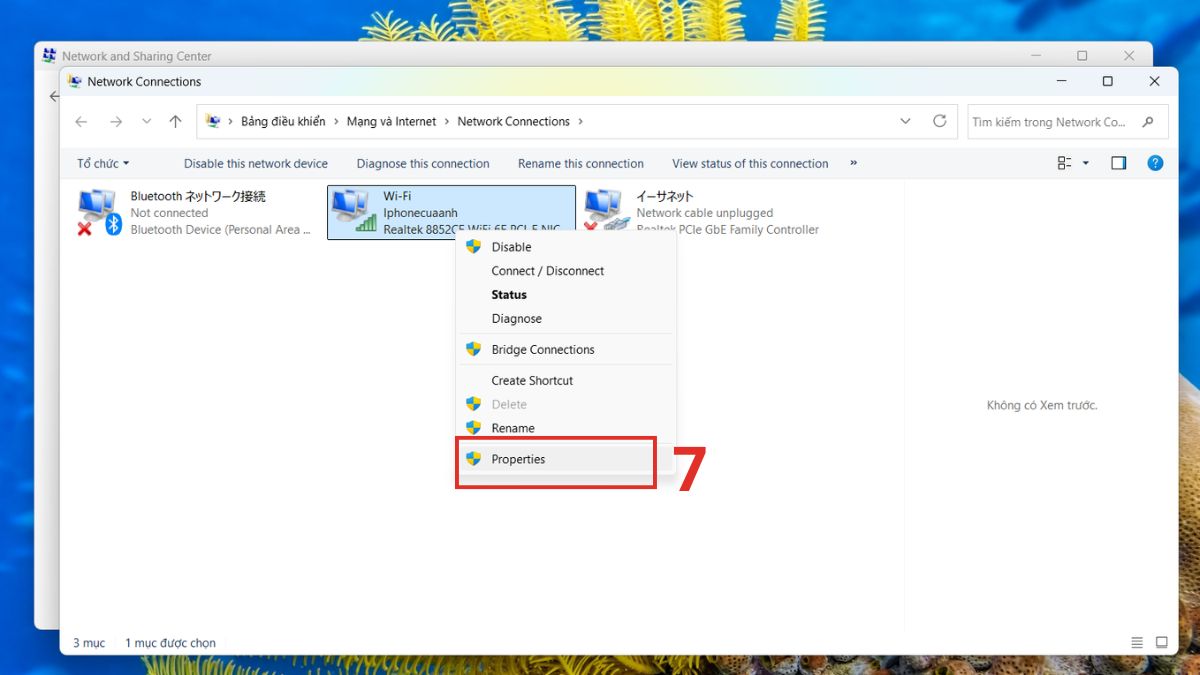Click the address bar control panel icon
Screen dimensions: 1200x675
213,121
